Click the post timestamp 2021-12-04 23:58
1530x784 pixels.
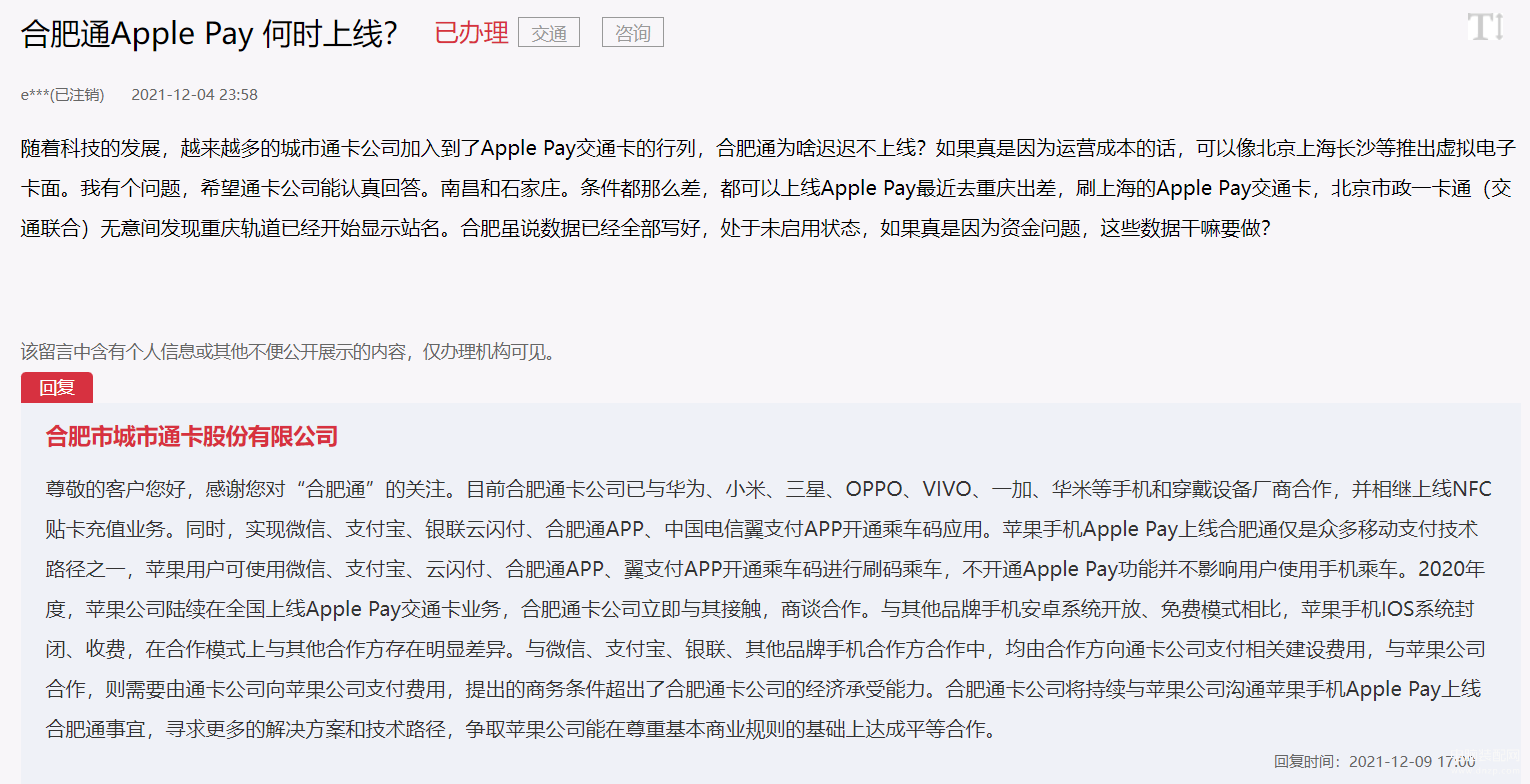194,95
